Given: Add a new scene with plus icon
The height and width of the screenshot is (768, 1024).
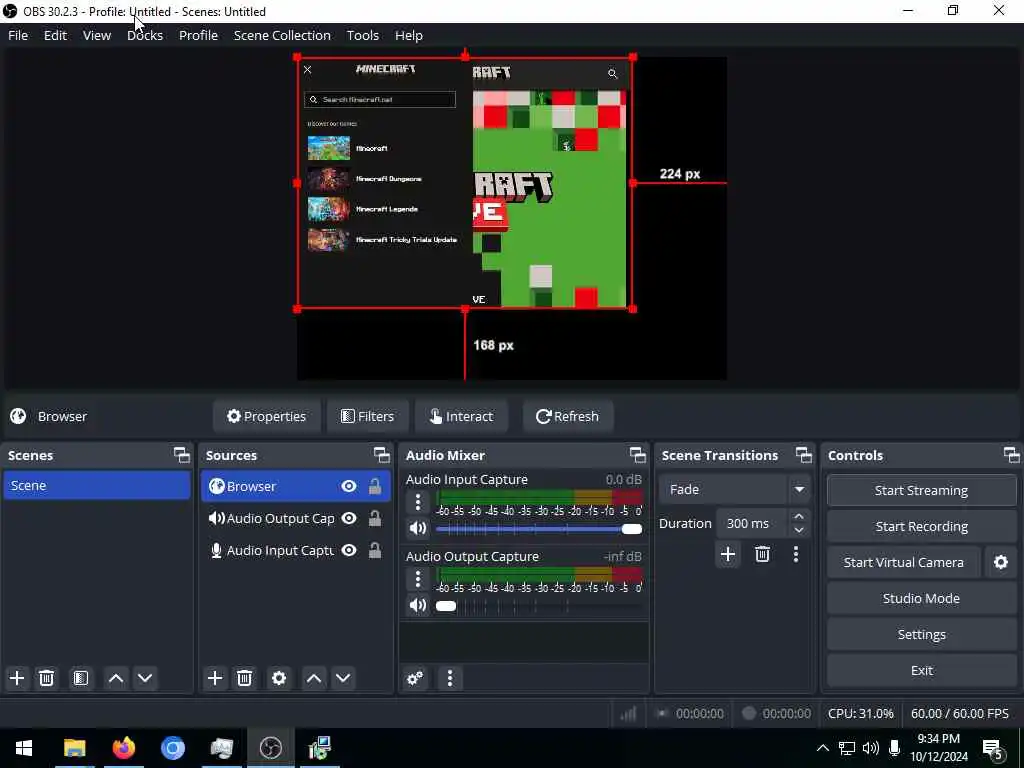Looking at the screenshot, I should point(17,678).
